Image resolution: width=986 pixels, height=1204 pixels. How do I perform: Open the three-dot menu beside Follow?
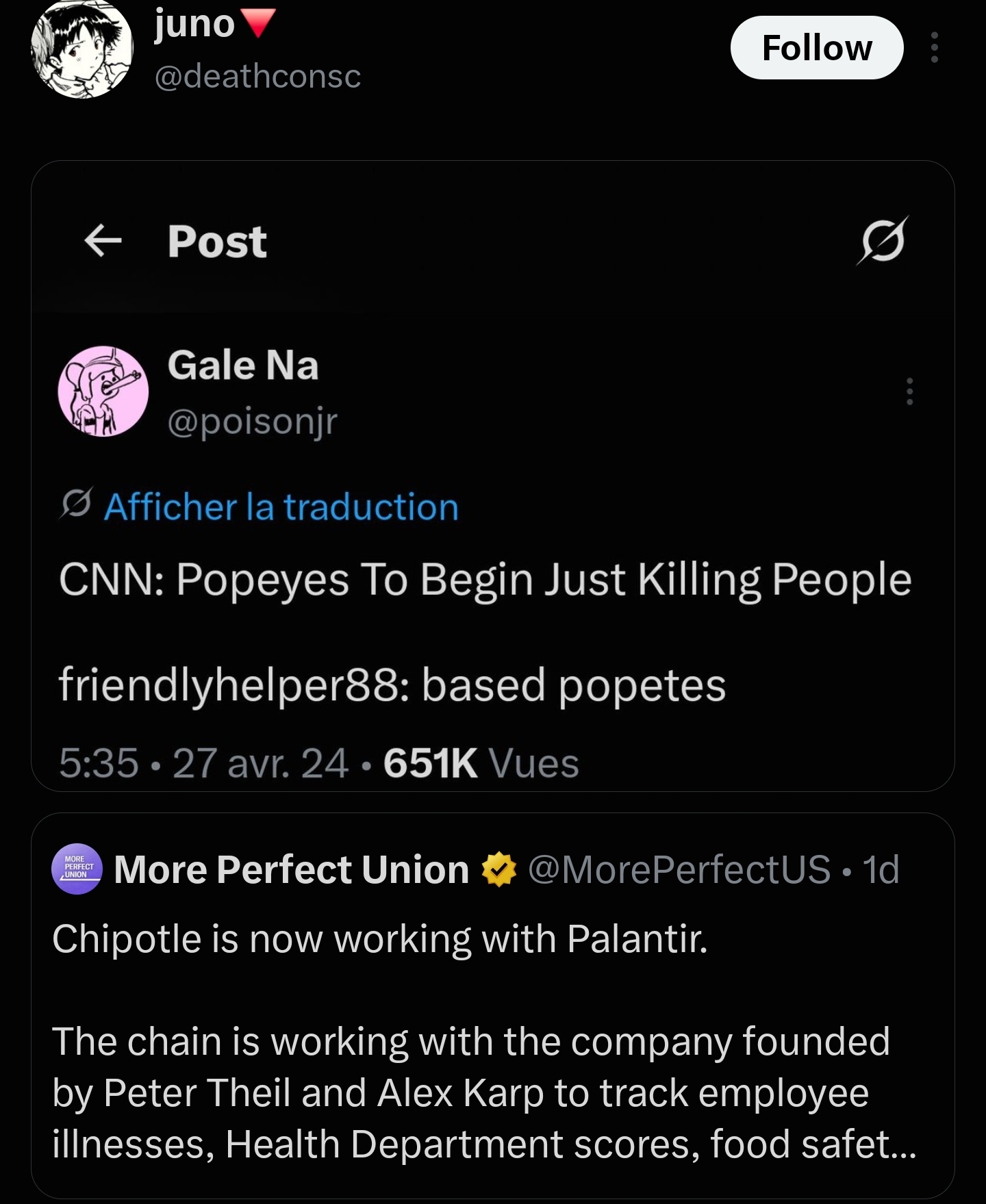[934, 47]
